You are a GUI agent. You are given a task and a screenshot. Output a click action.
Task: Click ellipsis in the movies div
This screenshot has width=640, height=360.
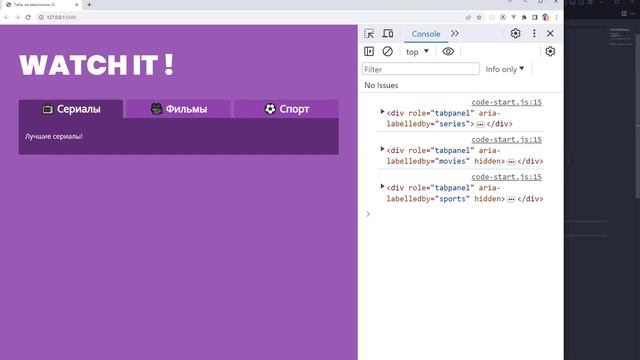pyautogui.click(x=511, y=162)
